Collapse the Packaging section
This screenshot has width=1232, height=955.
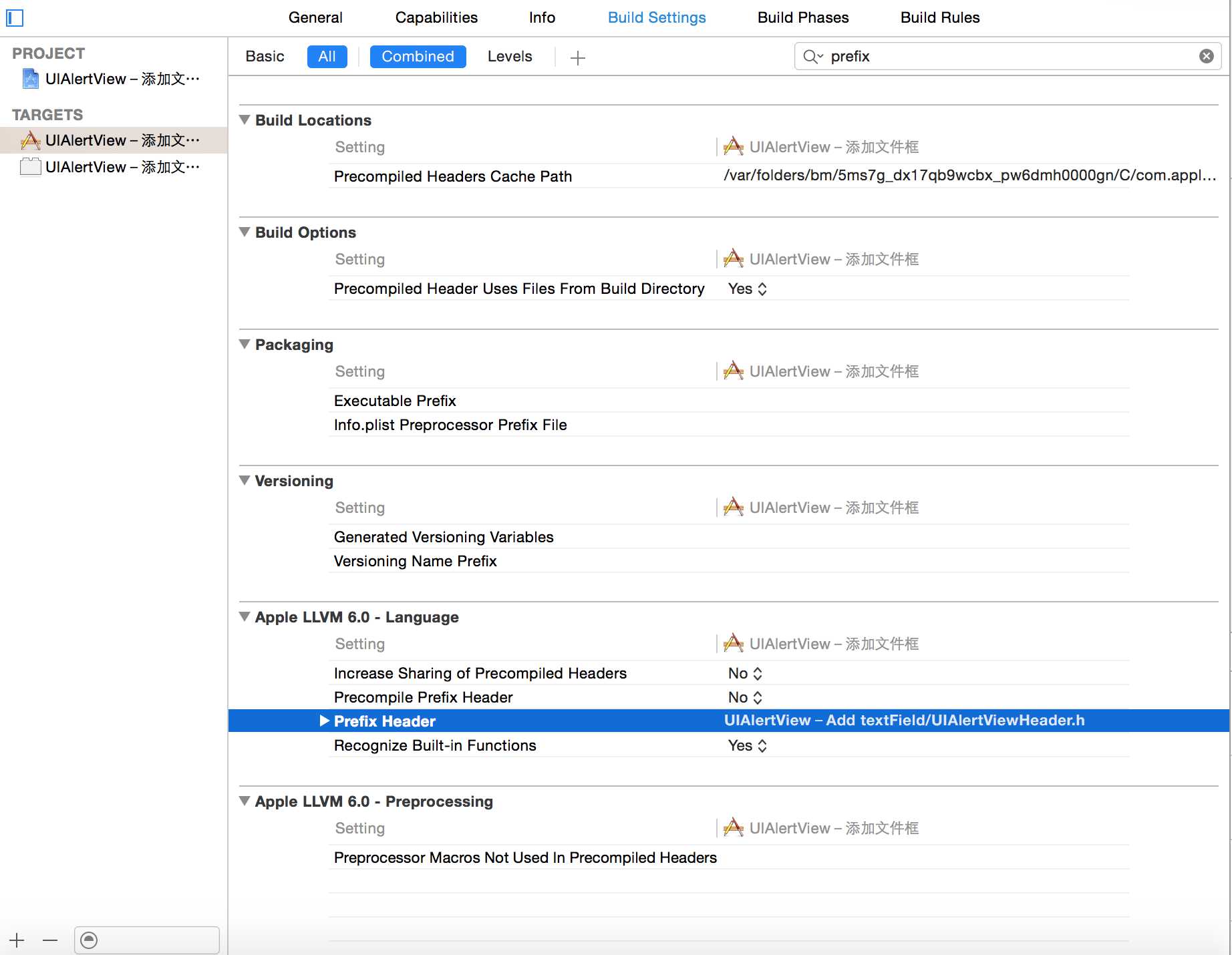(245, 344)
